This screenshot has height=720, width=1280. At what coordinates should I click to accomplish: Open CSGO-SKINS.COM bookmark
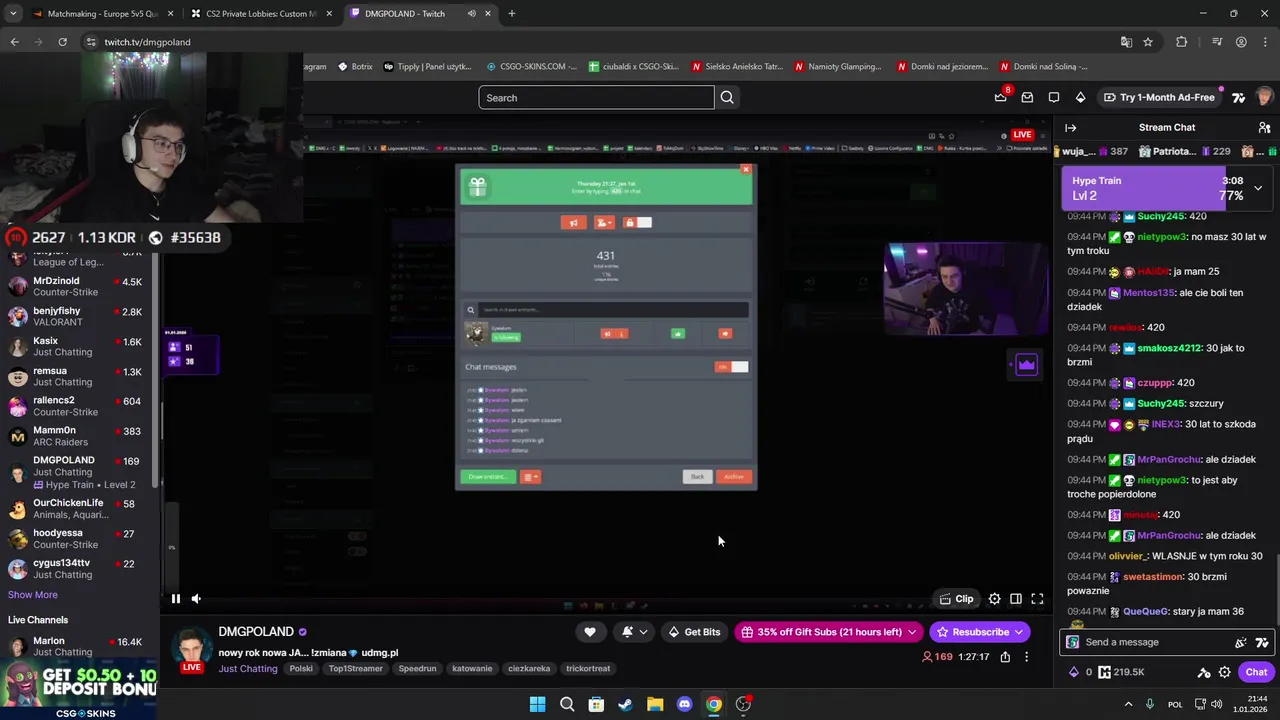click(x=531, y=66)
